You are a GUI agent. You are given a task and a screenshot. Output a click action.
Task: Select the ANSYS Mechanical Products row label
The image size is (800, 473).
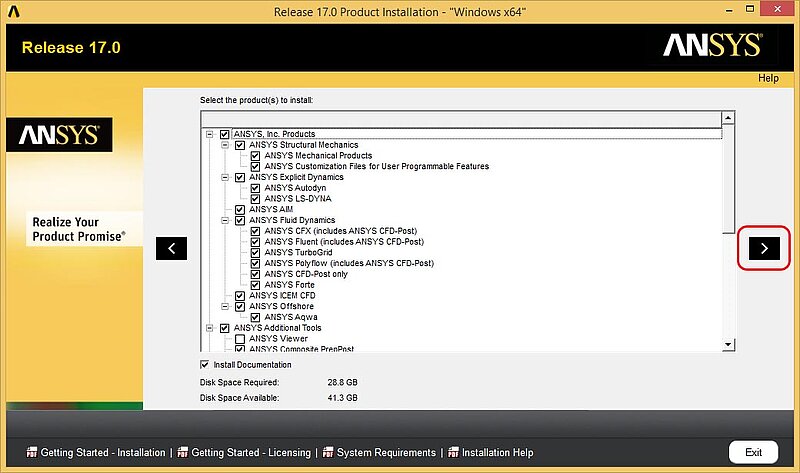318,156
